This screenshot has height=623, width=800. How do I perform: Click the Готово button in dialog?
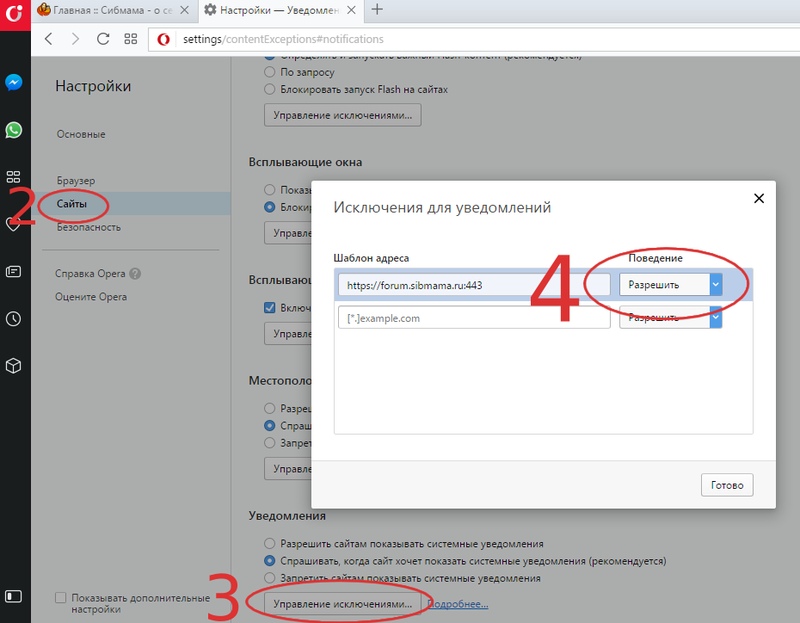[x=726, y=485]
